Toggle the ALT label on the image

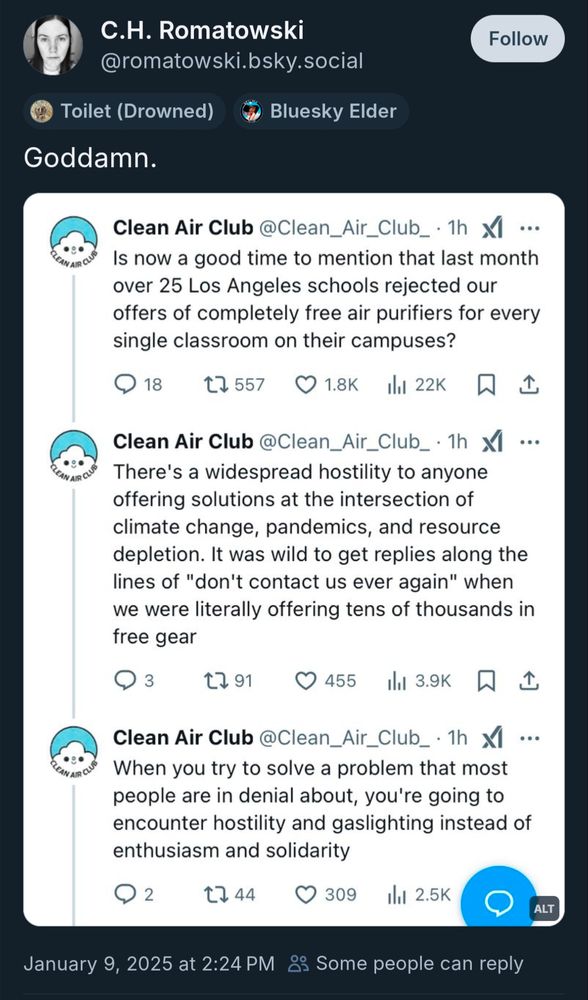click(541, 910)
